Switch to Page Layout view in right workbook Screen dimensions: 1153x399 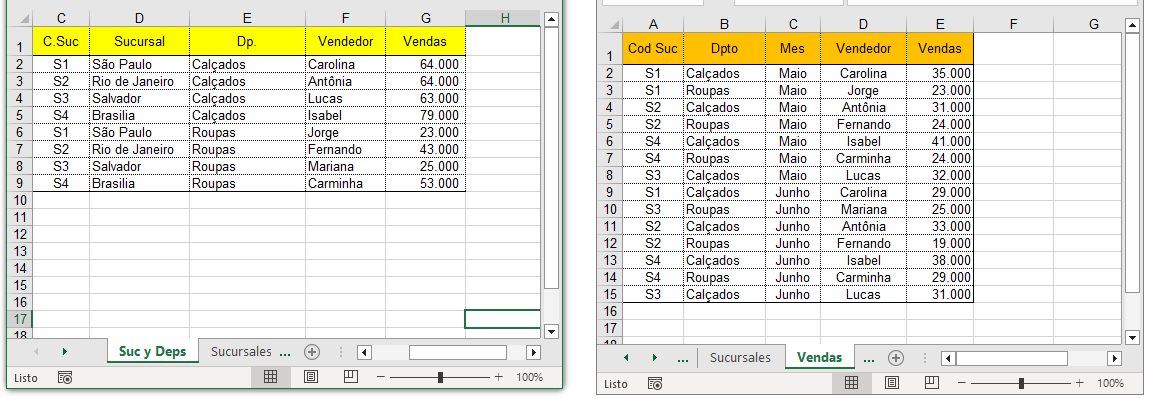(892, 383)
